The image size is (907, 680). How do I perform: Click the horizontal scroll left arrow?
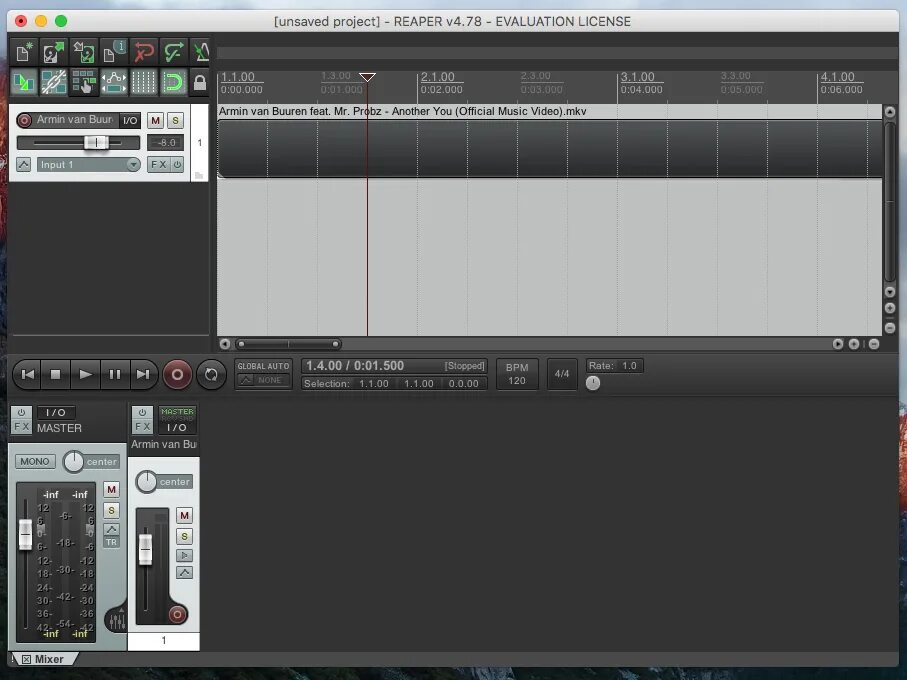[x=225, y=344]
